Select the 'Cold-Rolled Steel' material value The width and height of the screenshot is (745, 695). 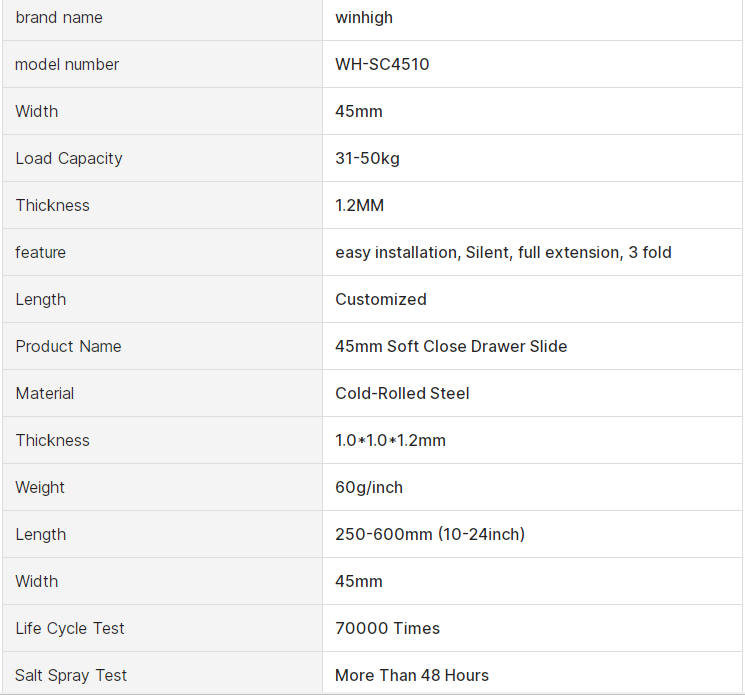pos(402,393)
